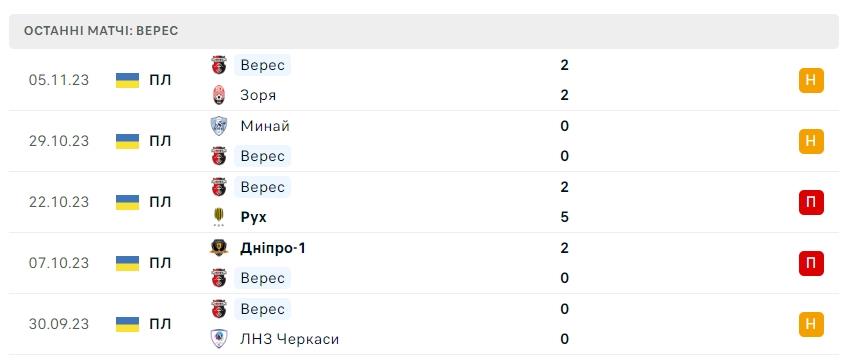Click the LNZ Cherkasy team crest icon

point(219,339)
